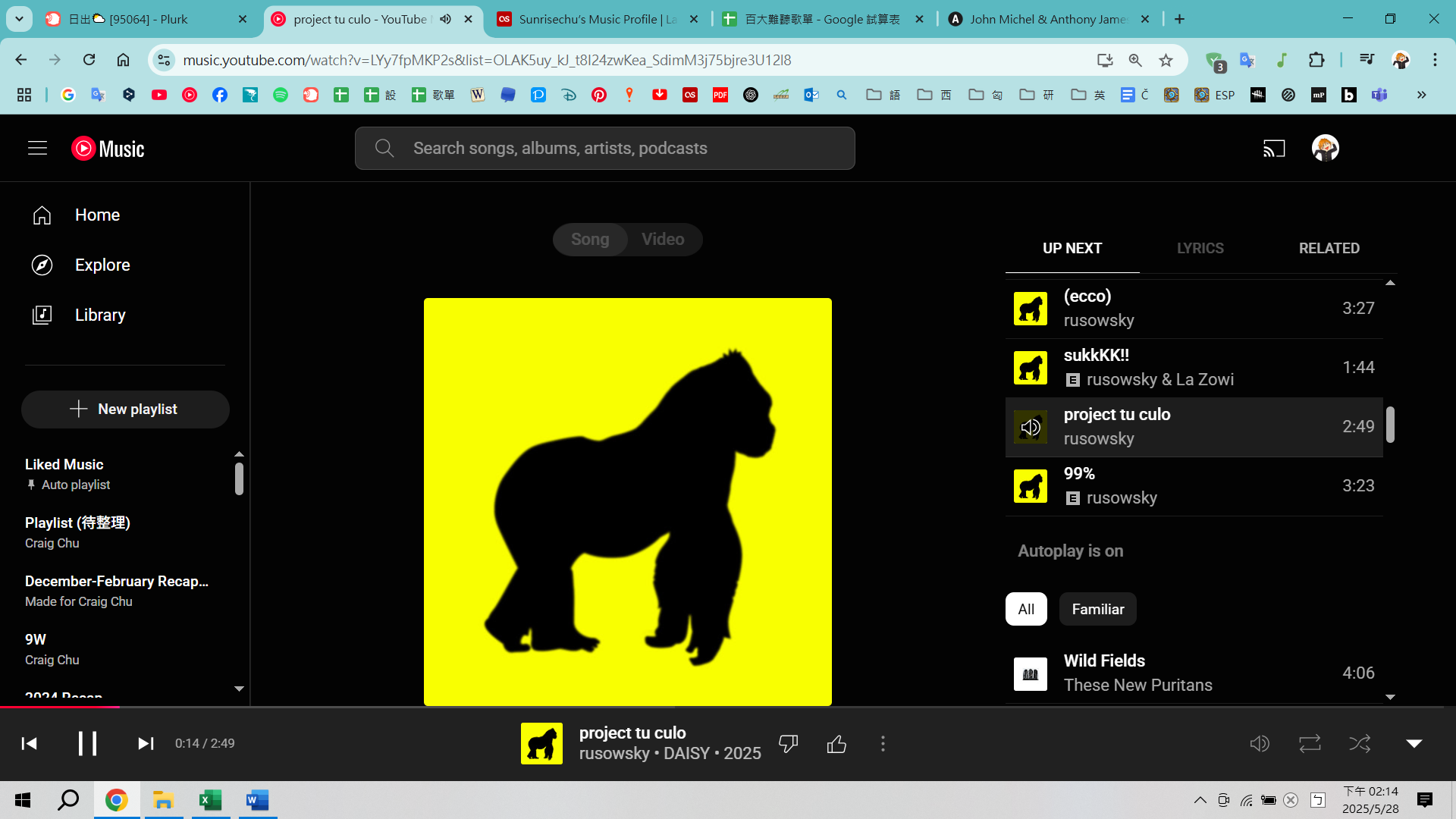Open Chrome tab search dropdown

point(19,19)
